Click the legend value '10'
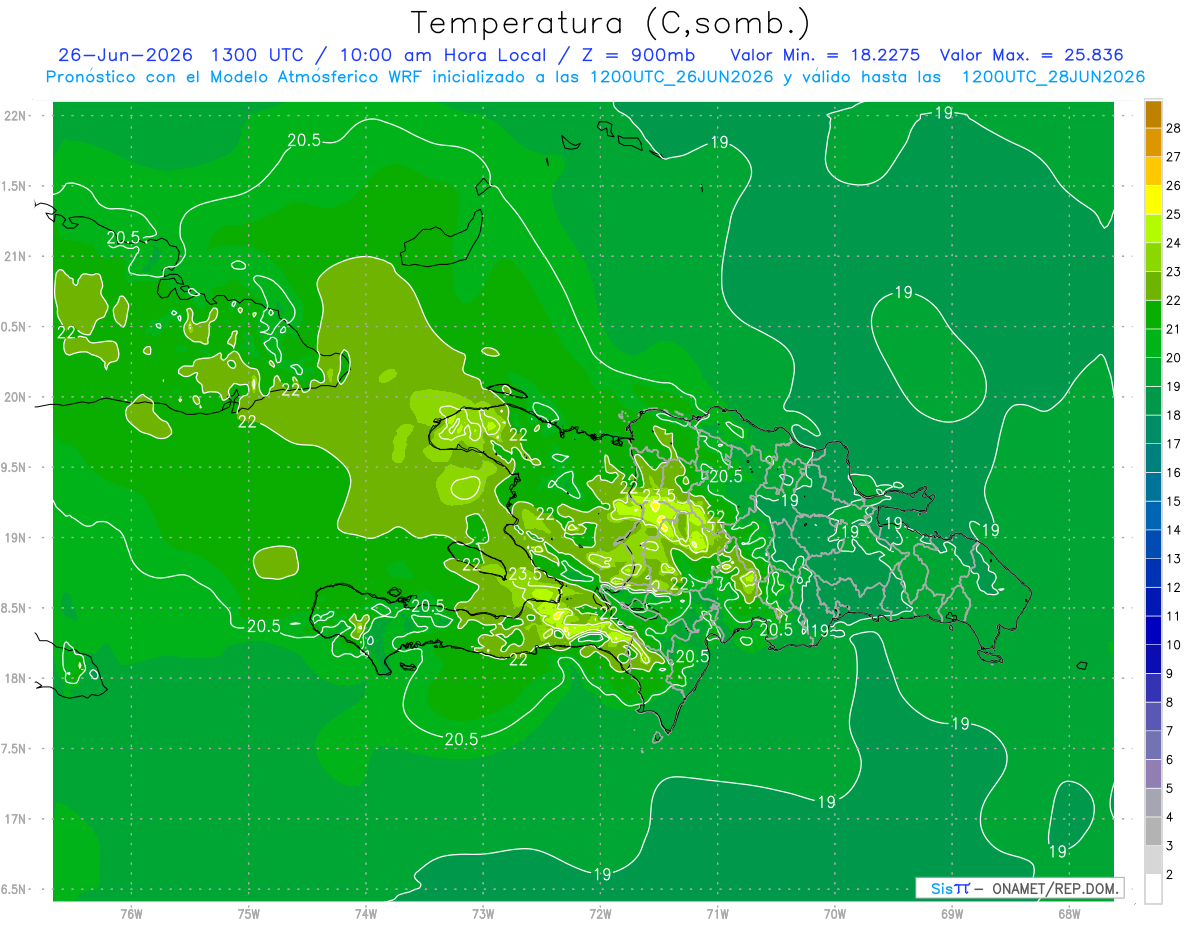Viewport: 1200px width, 927px height. pos(1174,644)
